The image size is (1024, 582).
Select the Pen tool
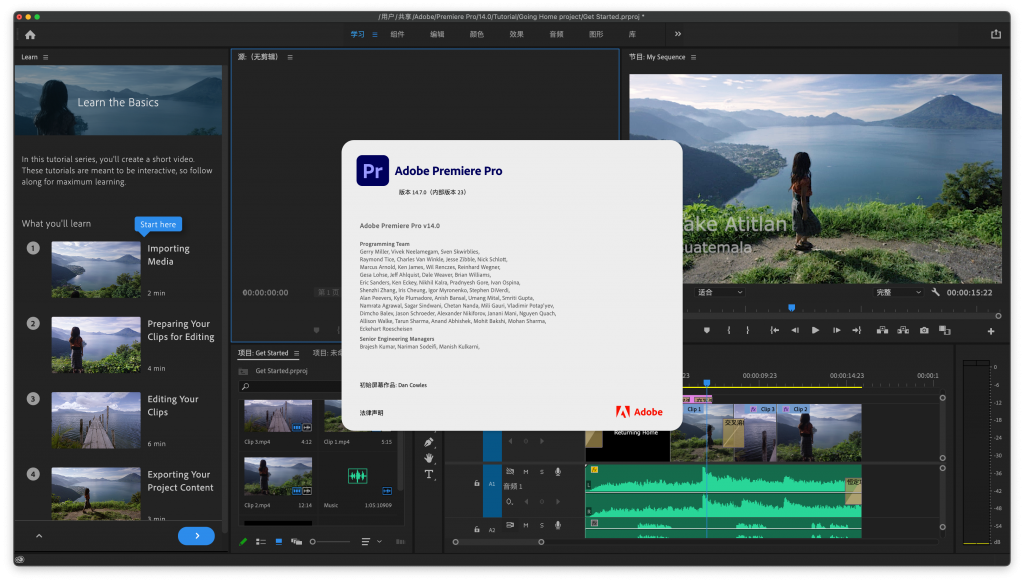pos(428,443)
